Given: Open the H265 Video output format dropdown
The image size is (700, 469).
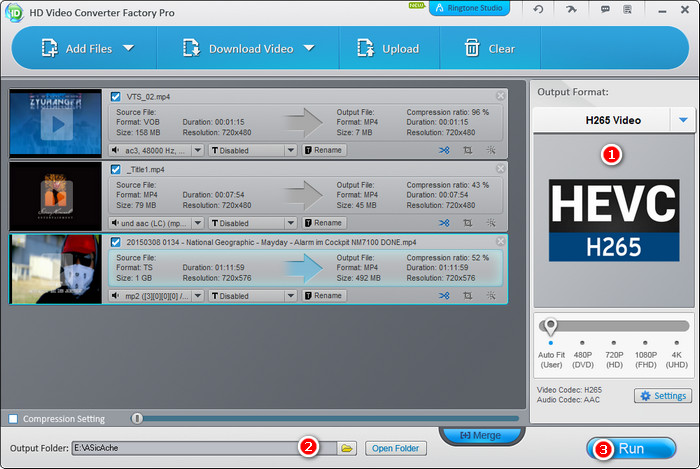Looking at the screenshot, I should [683, 120].
